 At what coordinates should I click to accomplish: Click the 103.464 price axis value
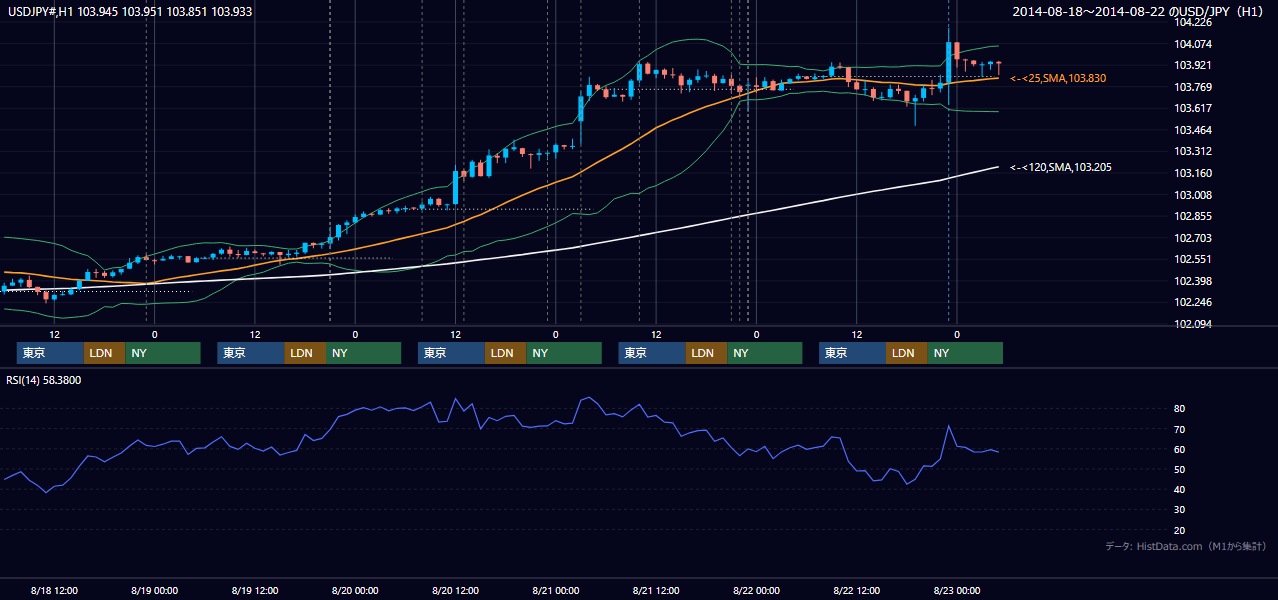pyautogui.click(x=1193, y=130)
